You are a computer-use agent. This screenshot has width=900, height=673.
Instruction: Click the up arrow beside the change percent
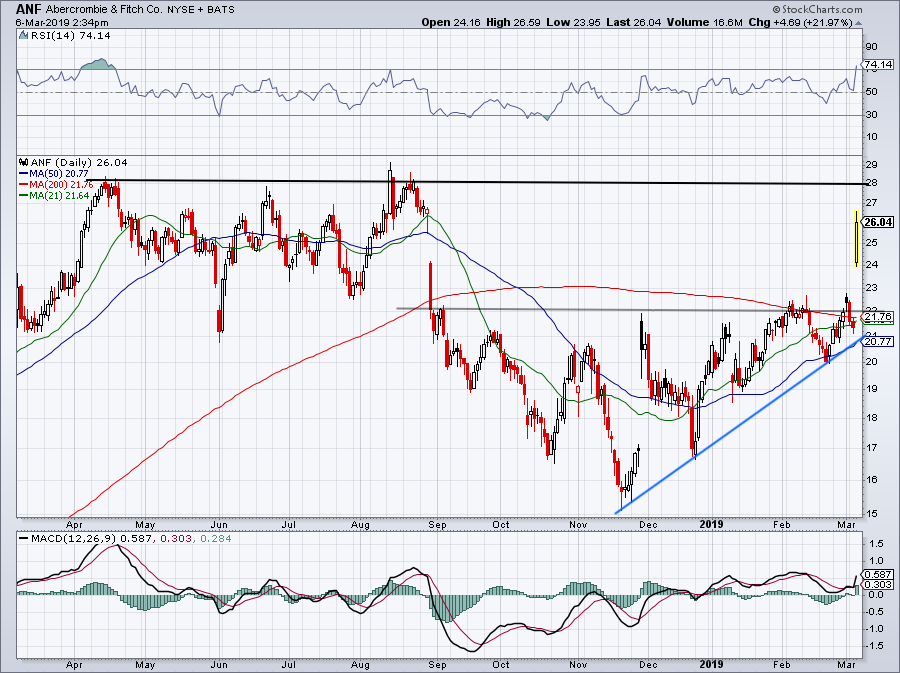click(x=858, y=24)
